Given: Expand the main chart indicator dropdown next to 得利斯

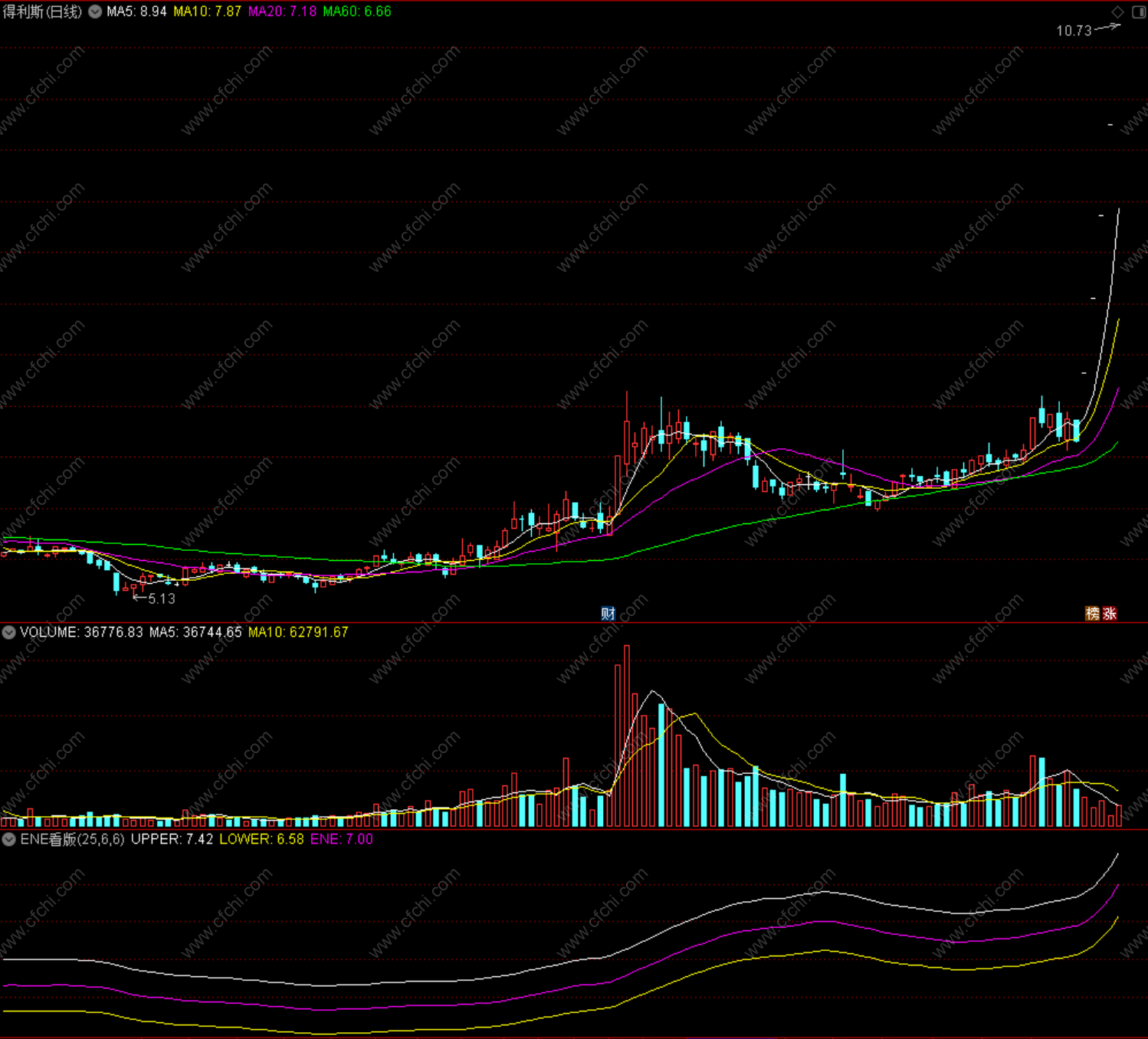Looking at the screenshot, I should click(95, 11).
